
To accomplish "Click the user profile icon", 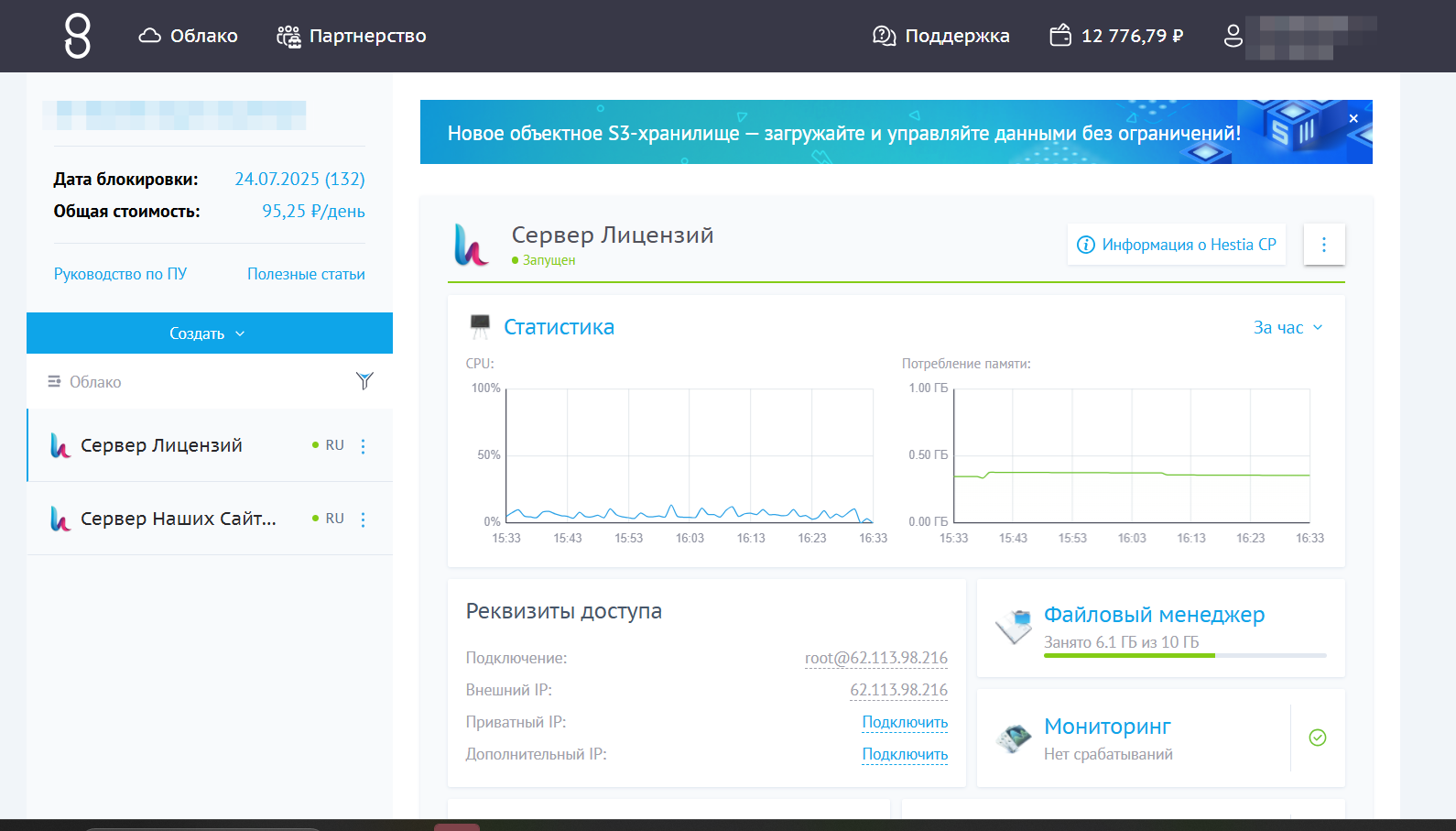I will coord(1233,36).
